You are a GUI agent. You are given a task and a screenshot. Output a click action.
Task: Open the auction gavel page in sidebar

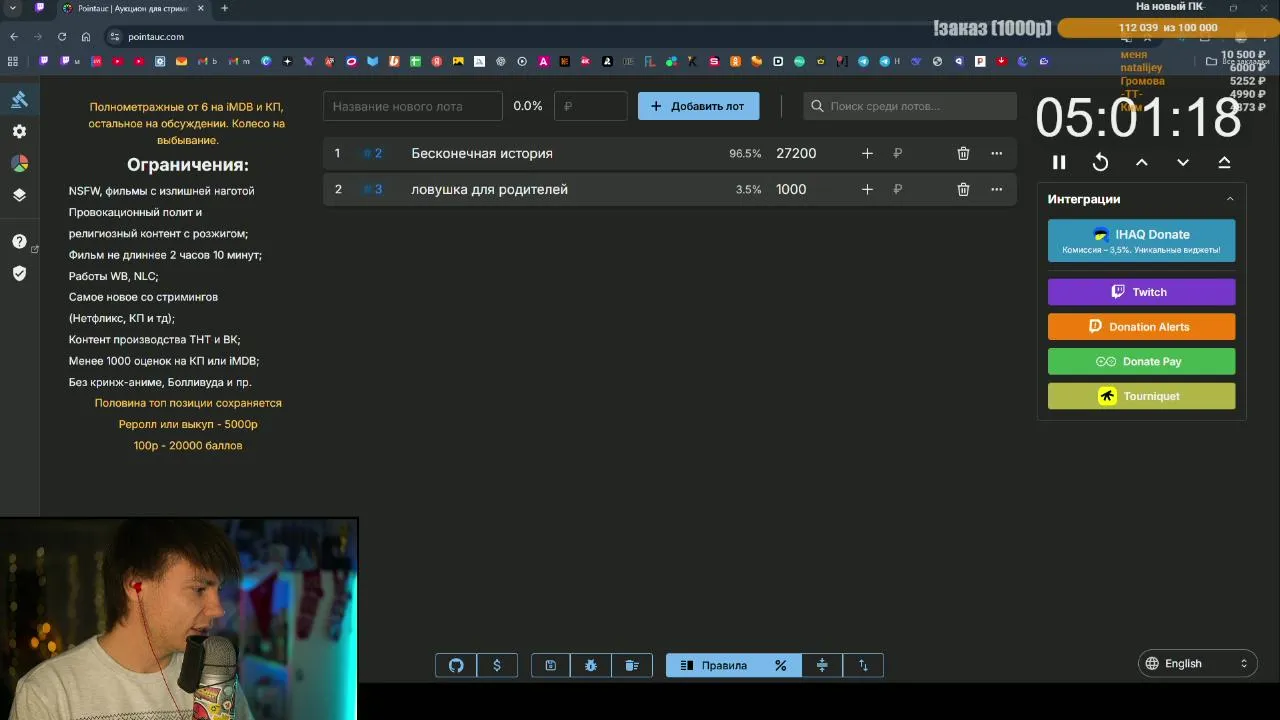[19, 99]
